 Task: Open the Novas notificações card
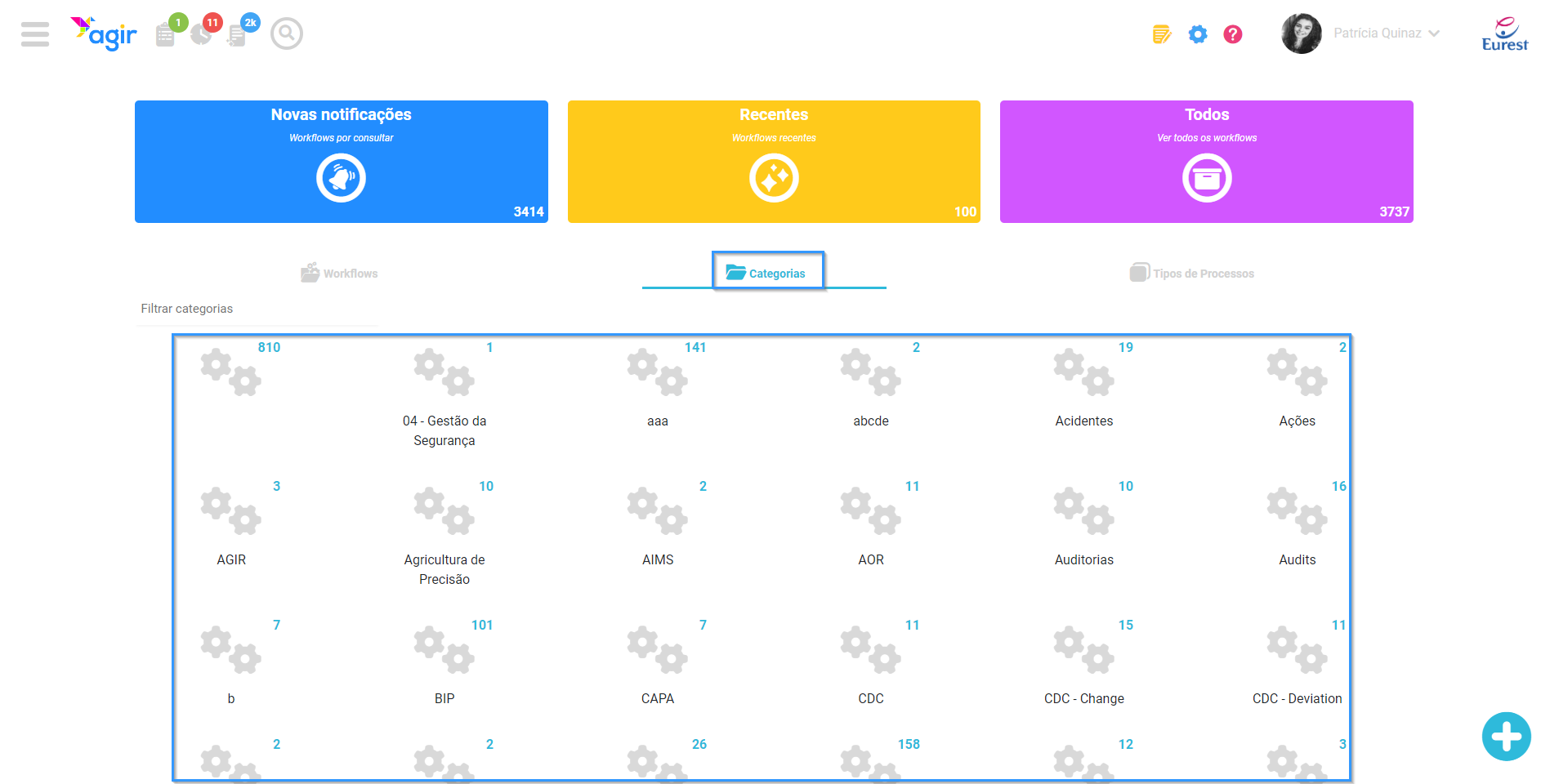click(x=342, y=162)
